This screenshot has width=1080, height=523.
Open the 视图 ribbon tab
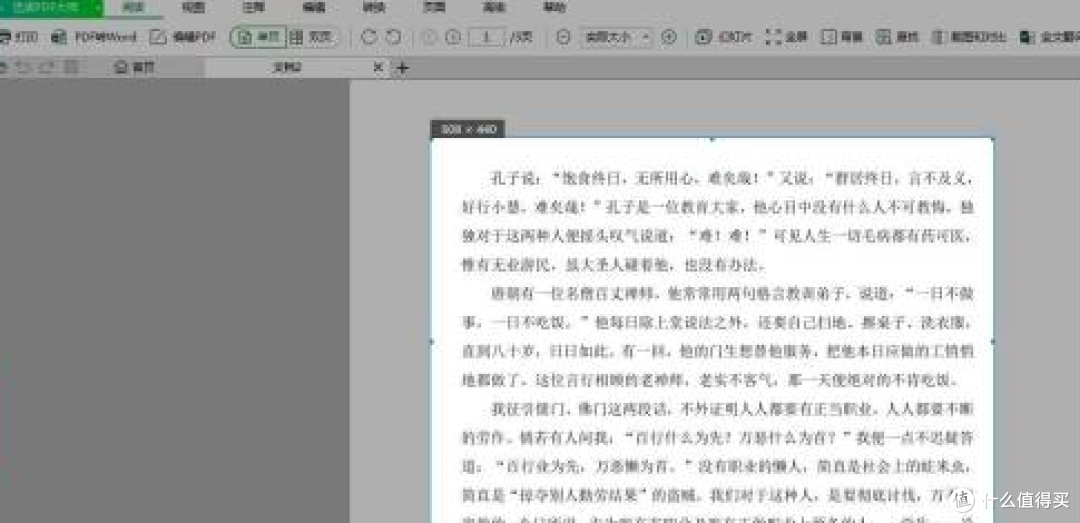point(193,8)
